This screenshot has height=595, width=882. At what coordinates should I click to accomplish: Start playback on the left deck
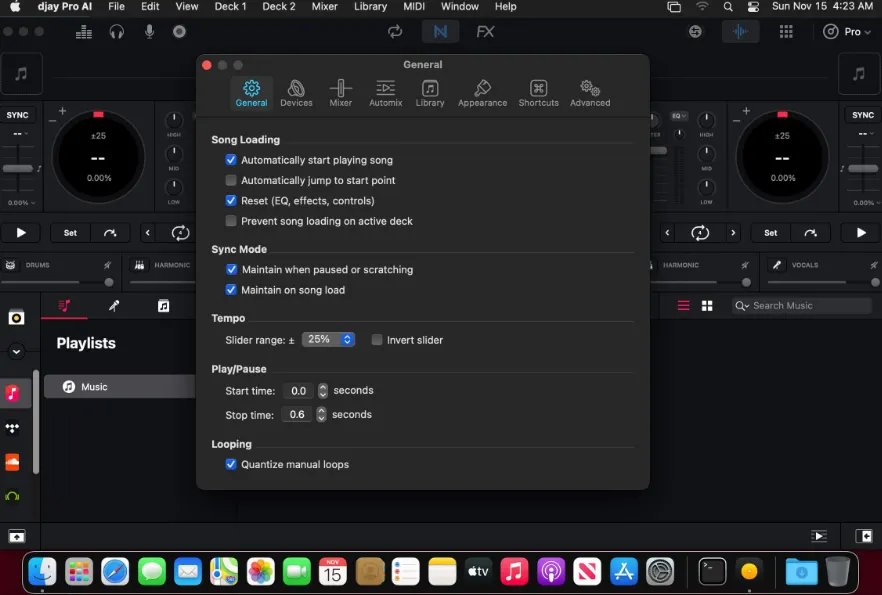[x=21, y=232]
